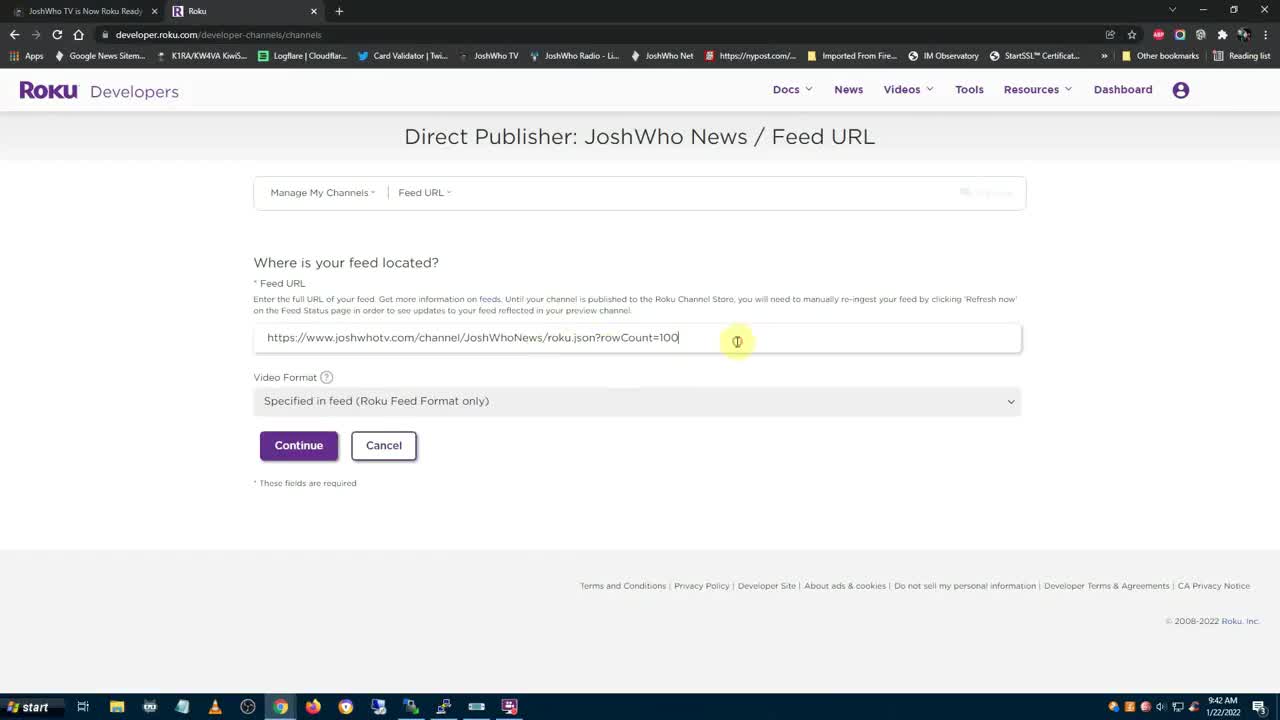Image resolution: width=1280 pixels, height=720 pixels.
Task: Open the JoshWho TV bookmark
Action: pos(489,56)
